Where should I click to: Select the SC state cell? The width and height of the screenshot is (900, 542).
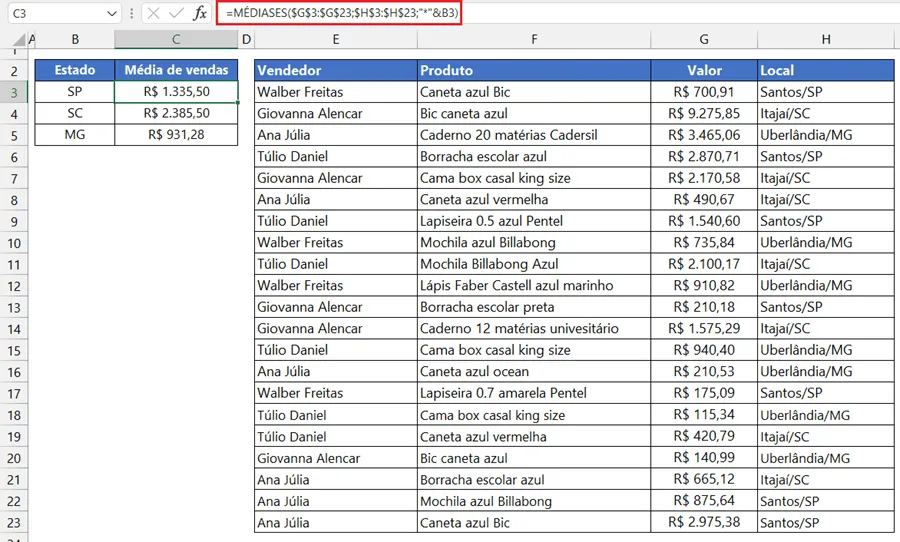[x=75, y=113]
